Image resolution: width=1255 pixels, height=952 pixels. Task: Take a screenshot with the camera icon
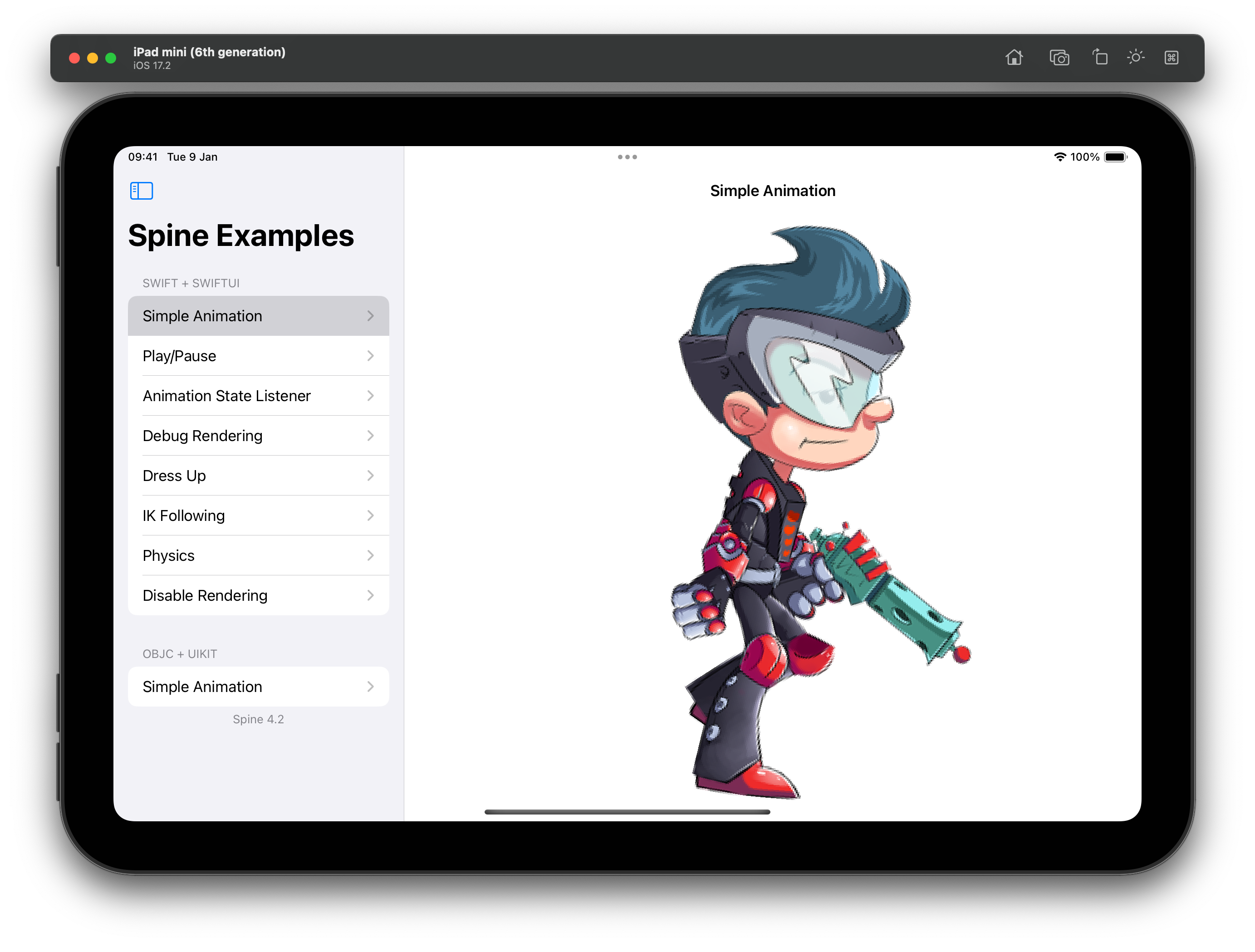click(x=1060, y=57)
